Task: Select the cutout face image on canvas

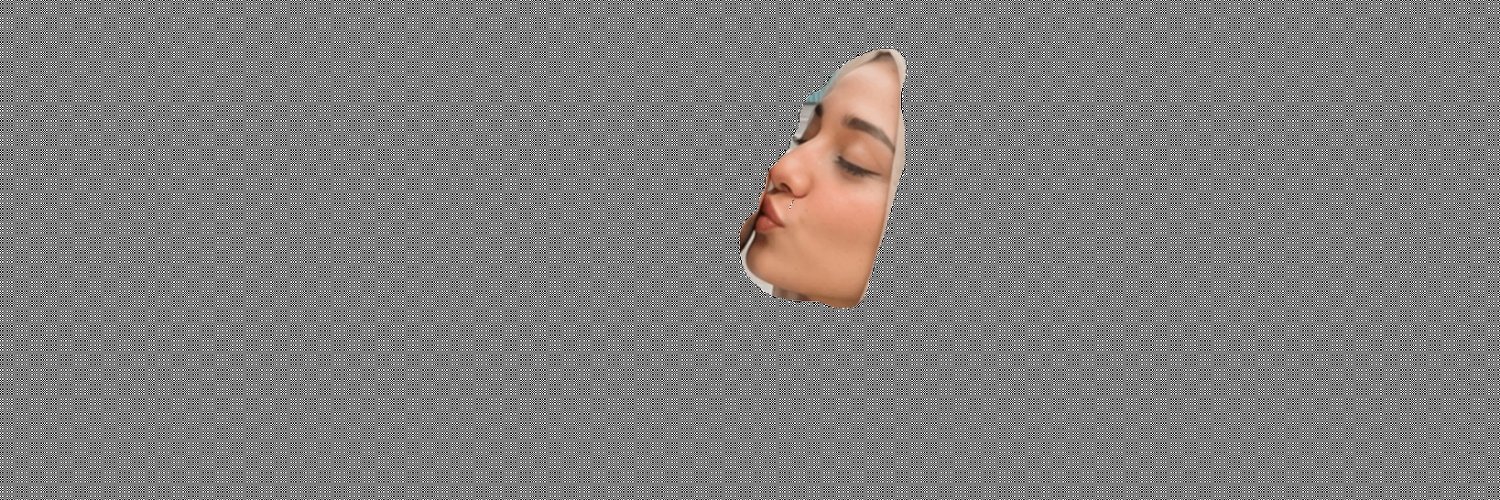Action: coord(825,180)
